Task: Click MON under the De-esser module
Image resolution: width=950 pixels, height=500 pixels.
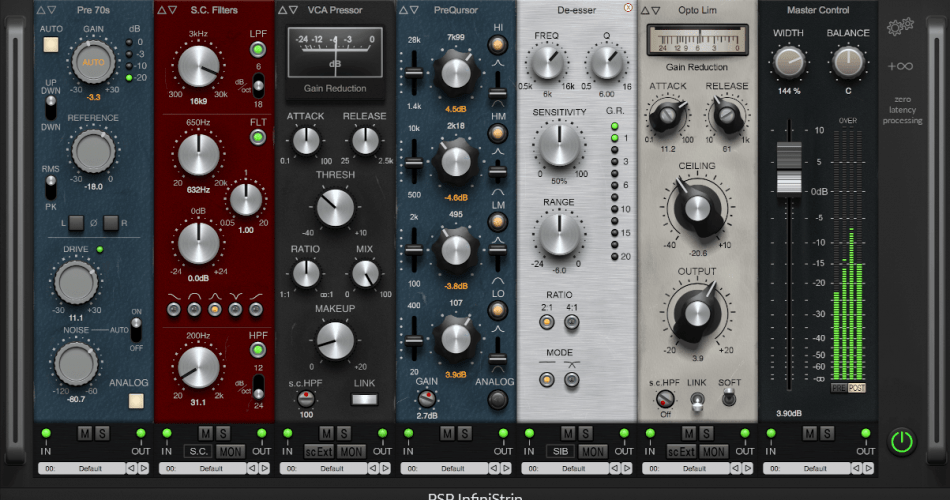Action: (593, 452)
